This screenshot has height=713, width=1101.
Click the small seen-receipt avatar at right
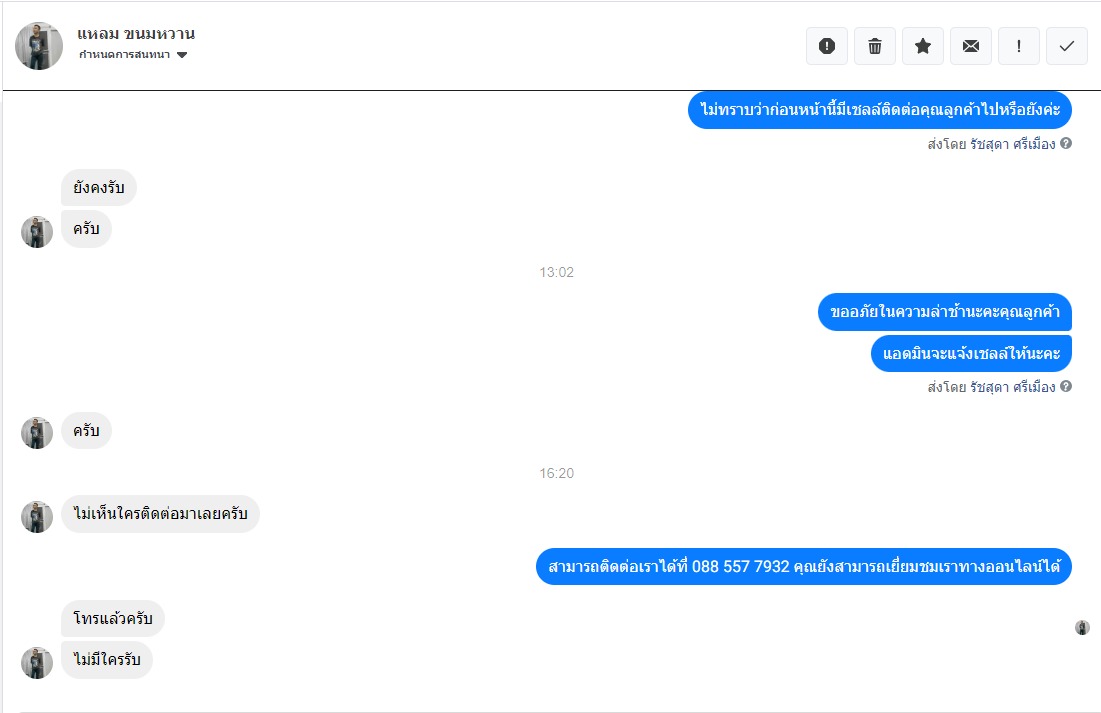pos(1082,627)
